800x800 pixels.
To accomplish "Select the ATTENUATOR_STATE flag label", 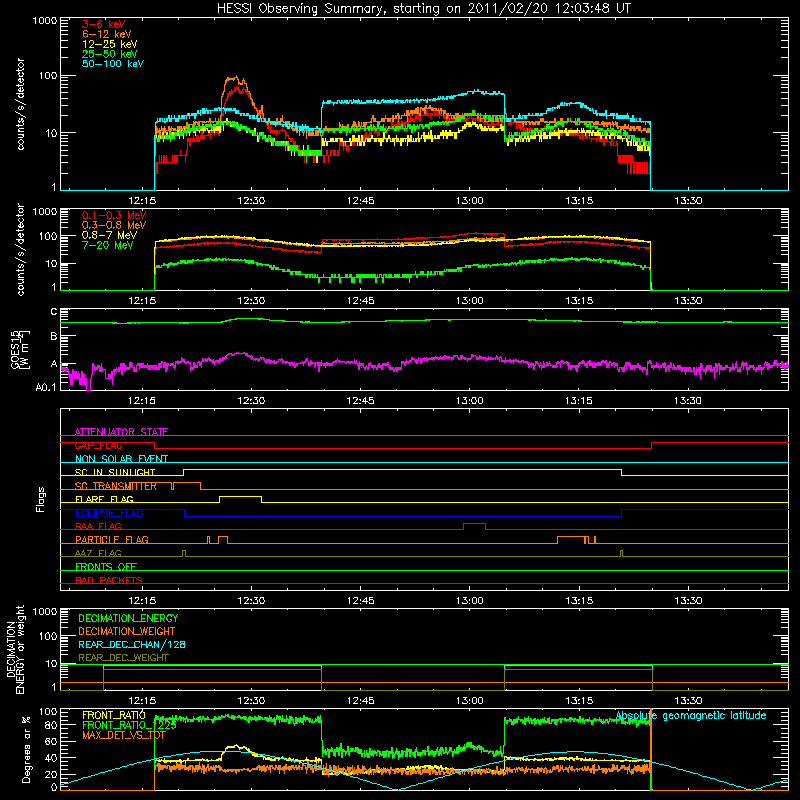I will pos(121,432).
